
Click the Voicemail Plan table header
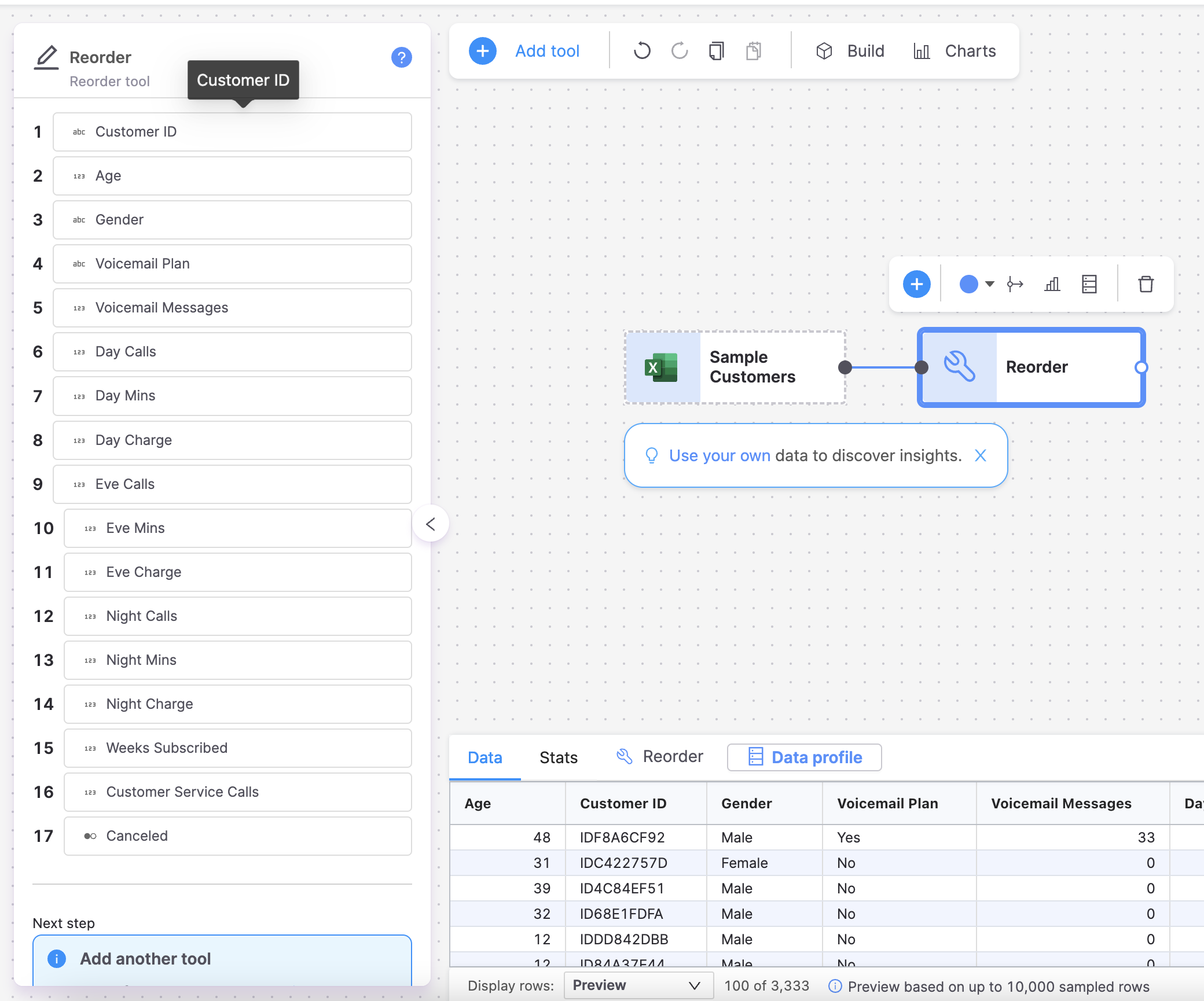899,804
